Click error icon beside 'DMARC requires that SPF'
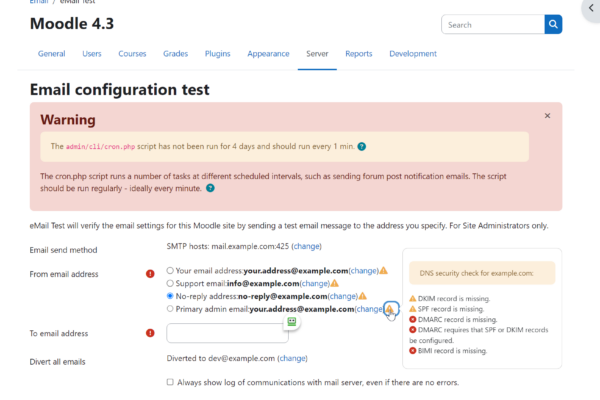Image resolution: width=600 pixels, height=400 pixels. click(x=412, y=330)
